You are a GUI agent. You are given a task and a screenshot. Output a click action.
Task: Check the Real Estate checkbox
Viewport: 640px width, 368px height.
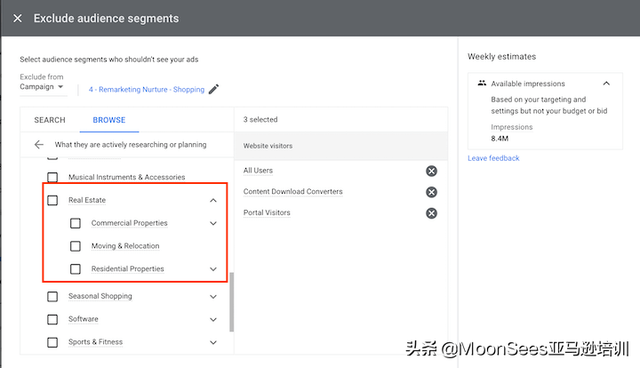pos(52,200)
